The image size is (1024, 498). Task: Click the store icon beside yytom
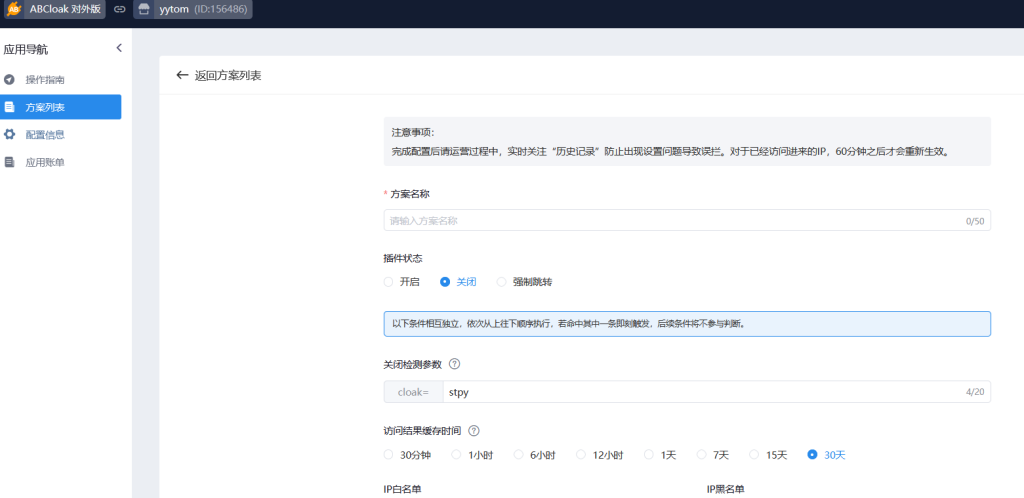point(144,10)
